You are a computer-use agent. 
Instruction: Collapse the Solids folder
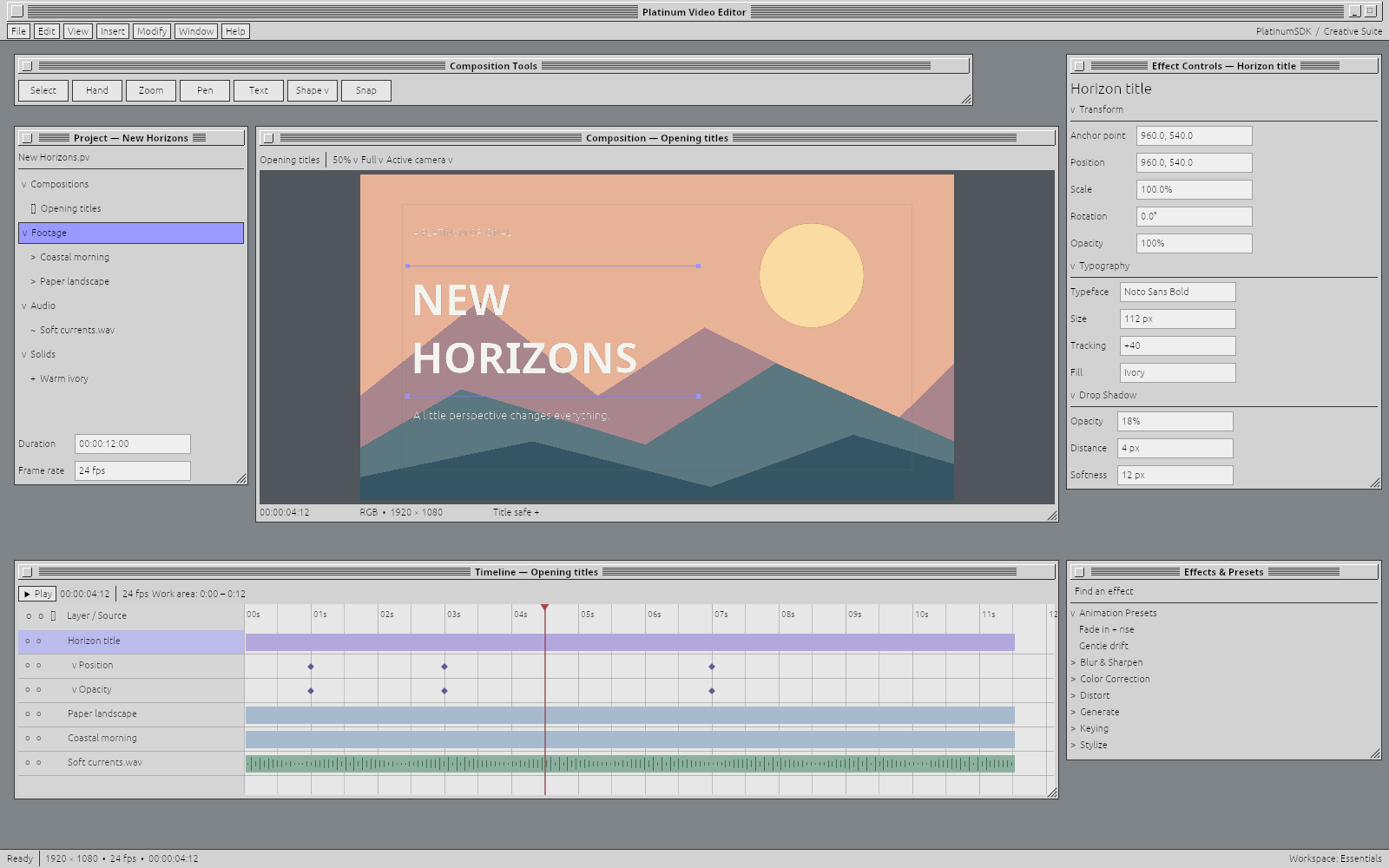(24, 355)
